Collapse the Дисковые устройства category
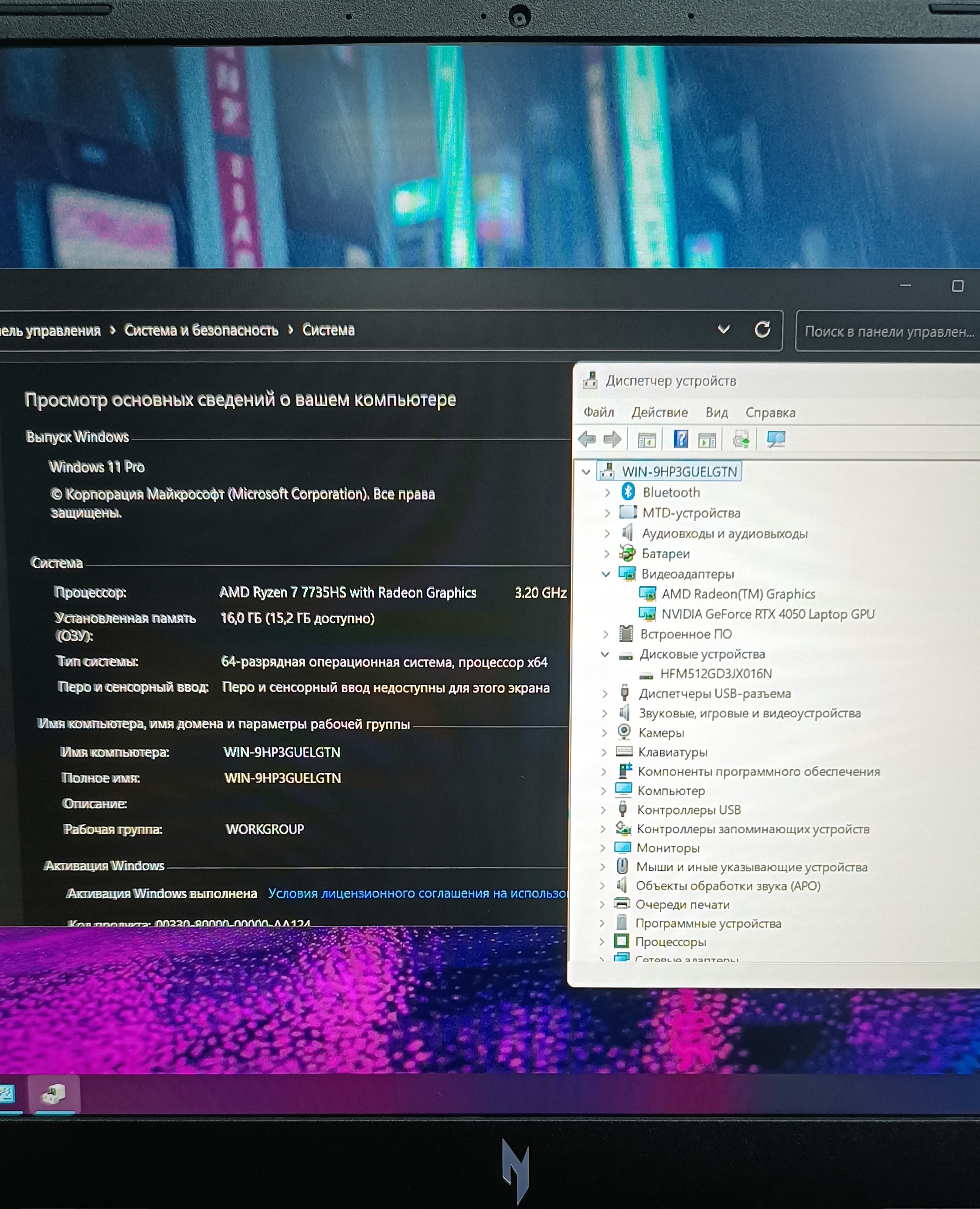Image resolution: width=980 pixels, height=1209 pixels. 605,654
